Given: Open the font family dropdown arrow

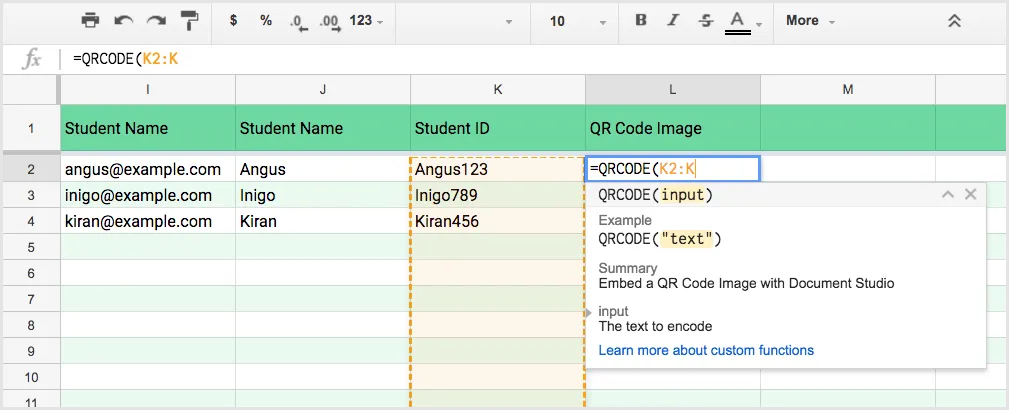Looking at the screenshot, I should click(508, 21).
